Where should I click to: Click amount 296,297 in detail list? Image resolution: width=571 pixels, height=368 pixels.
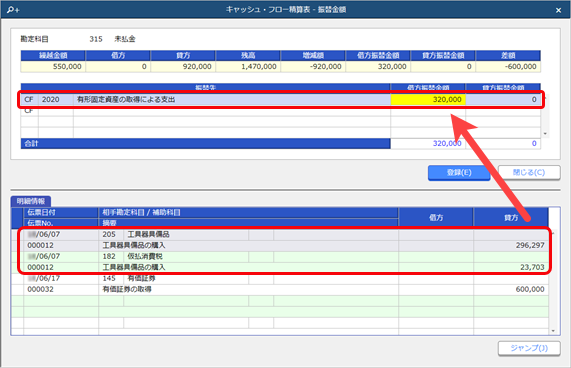click(530, 245)
